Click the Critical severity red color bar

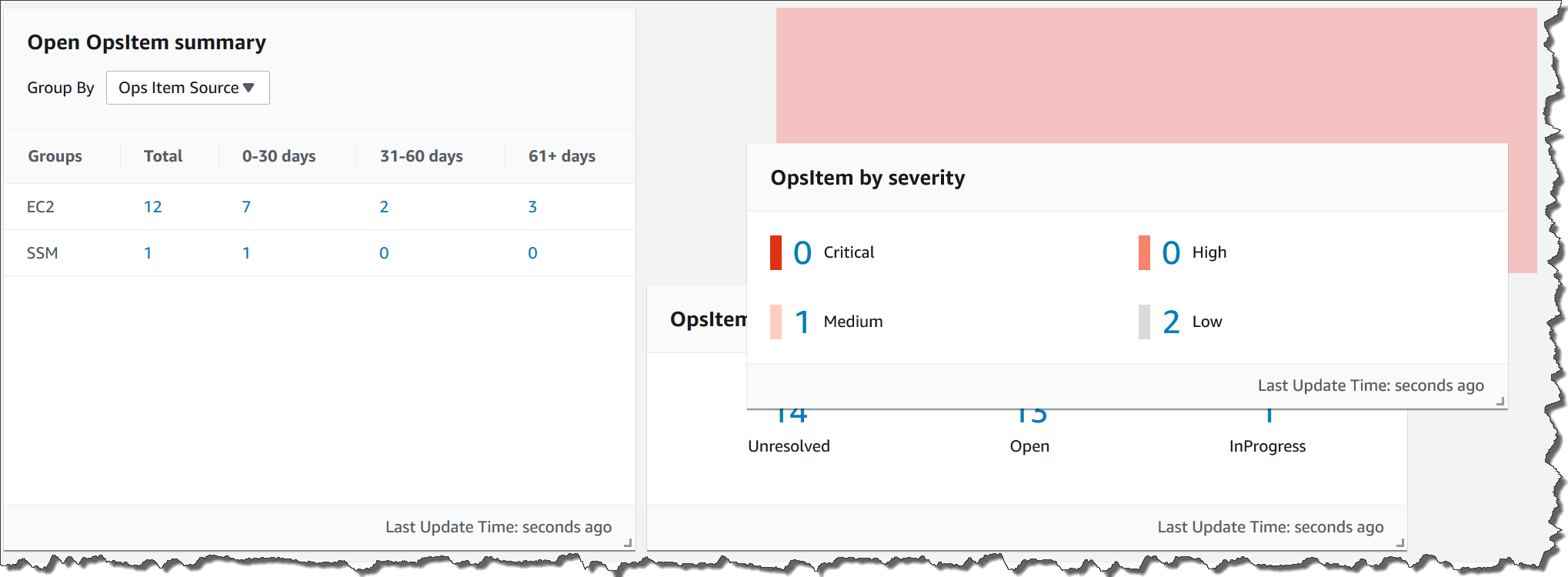pyautogui.click(x=776, y=252)
